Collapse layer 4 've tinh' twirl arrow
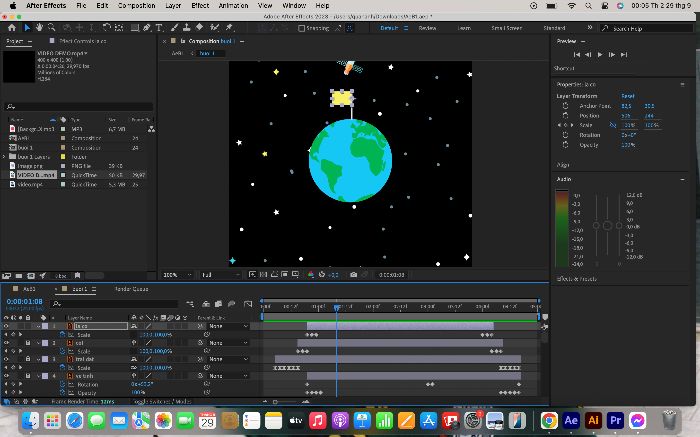This screenshot has height=437, width=700. click(38, 376)
